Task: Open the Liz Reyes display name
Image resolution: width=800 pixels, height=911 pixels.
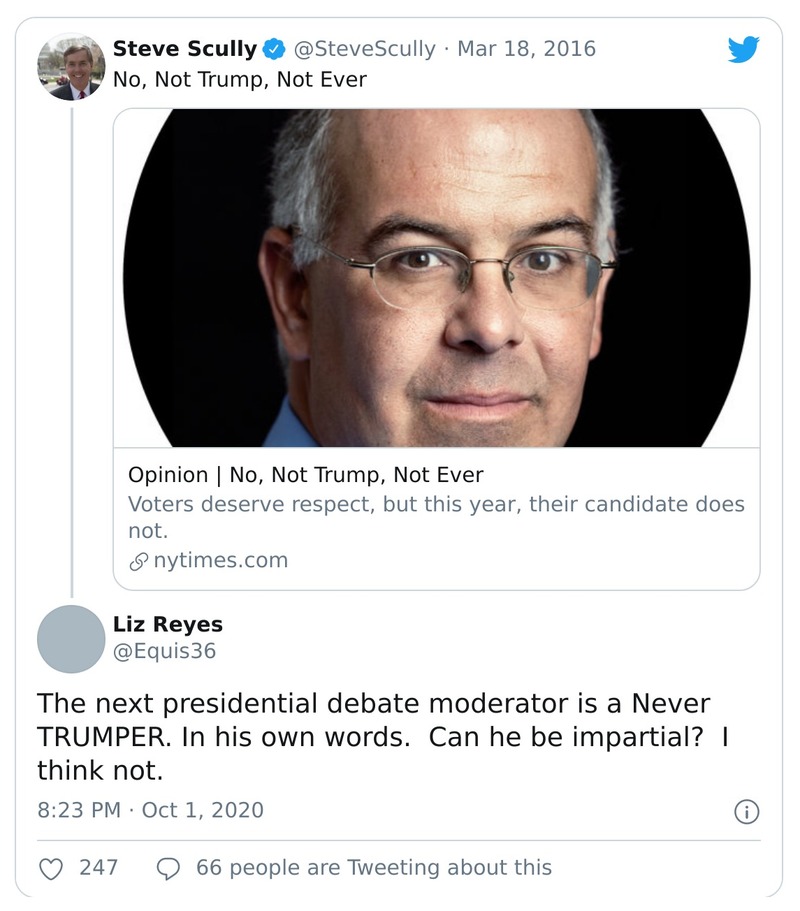Action: tap(168, 625)
